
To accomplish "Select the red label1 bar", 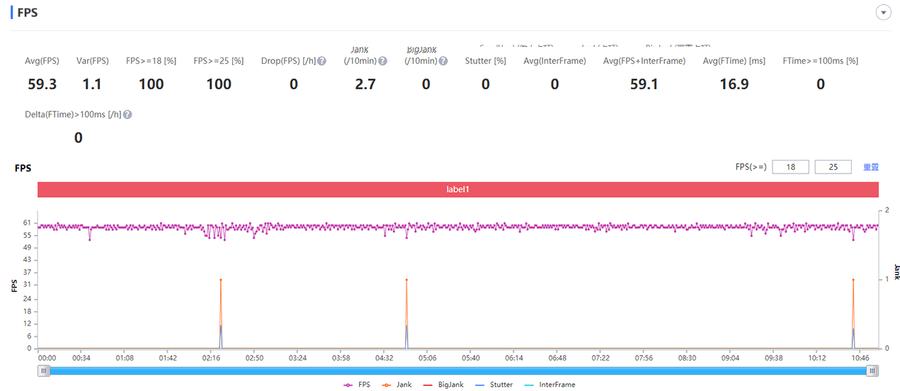I will 458,188.
